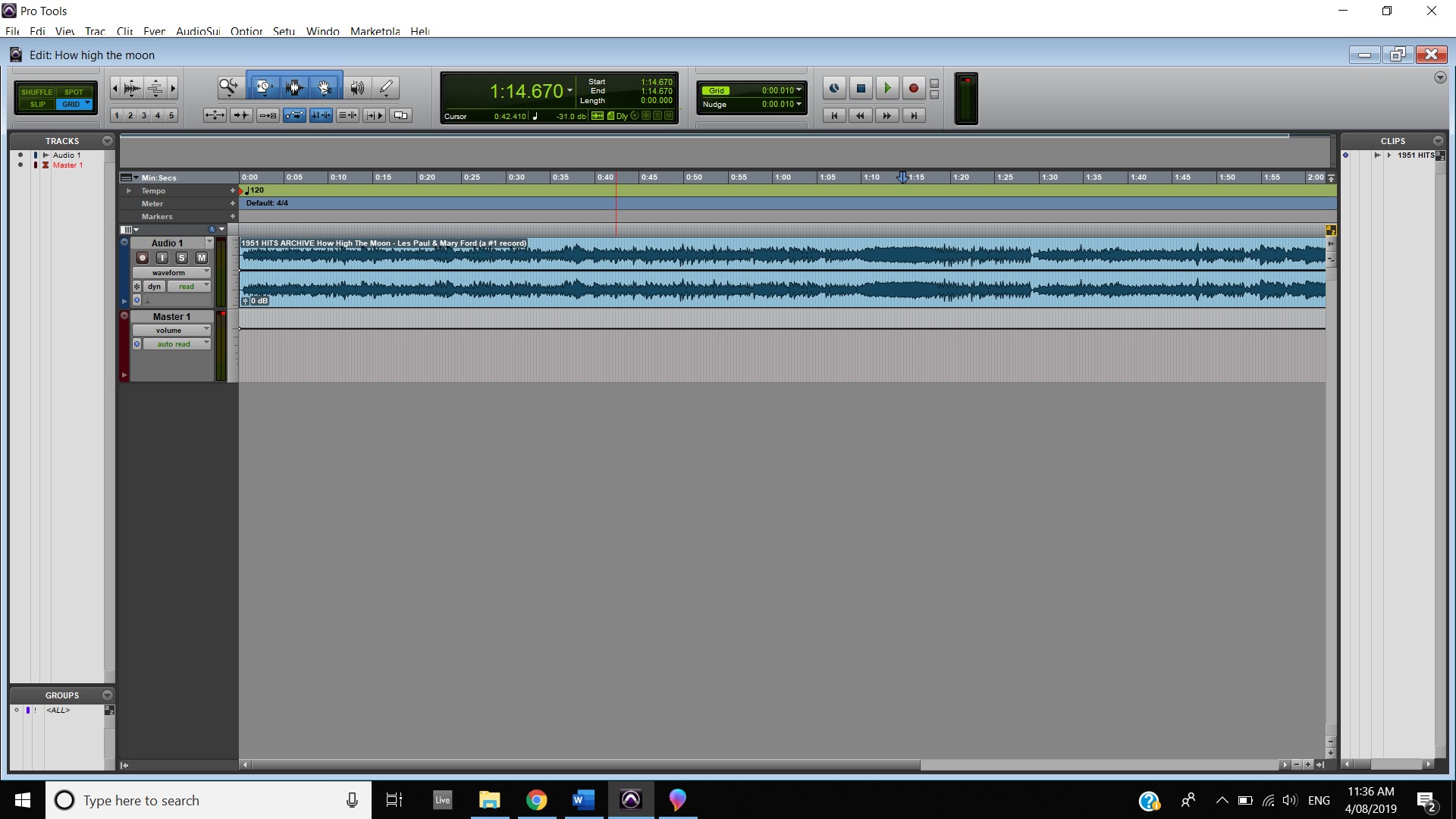Screen dimensions: 1456x819
Task: Click the transport Record button
Action: pos(913,88)
